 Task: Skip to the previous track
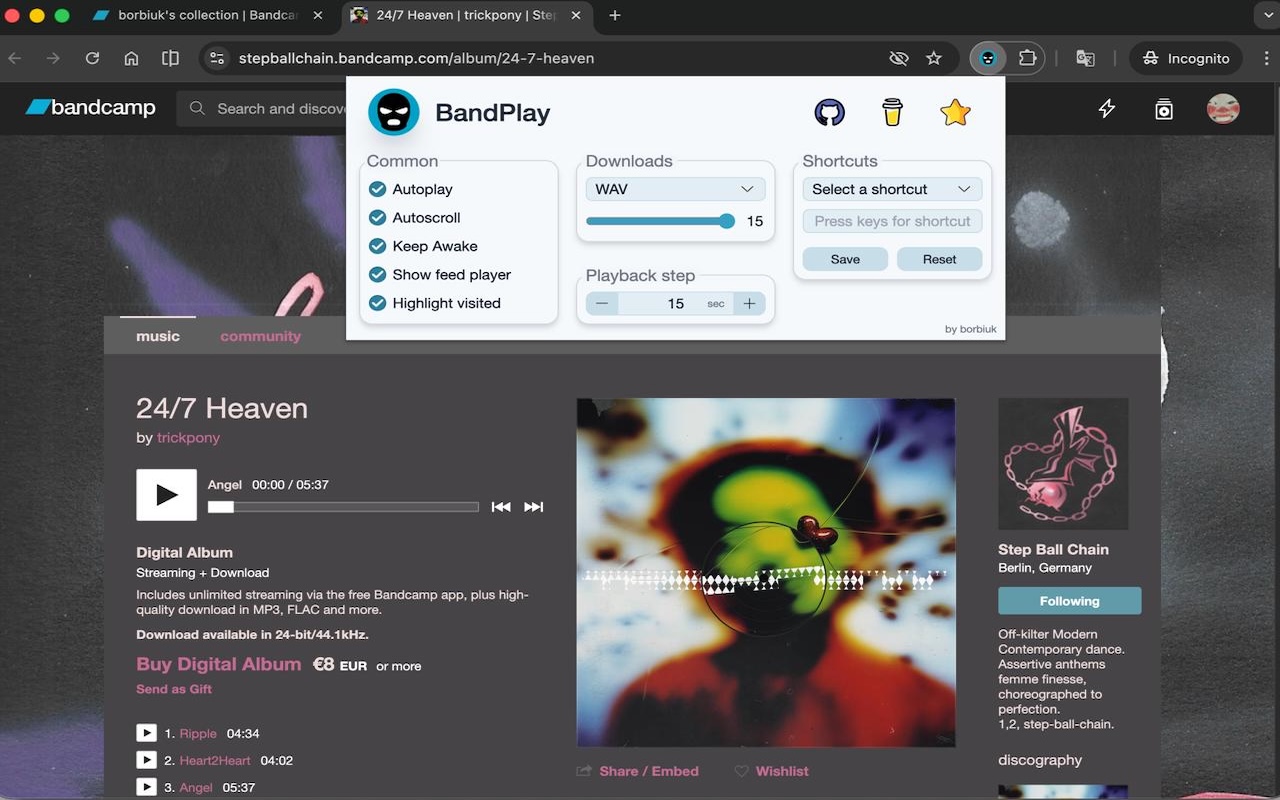[x=501, y=507]
